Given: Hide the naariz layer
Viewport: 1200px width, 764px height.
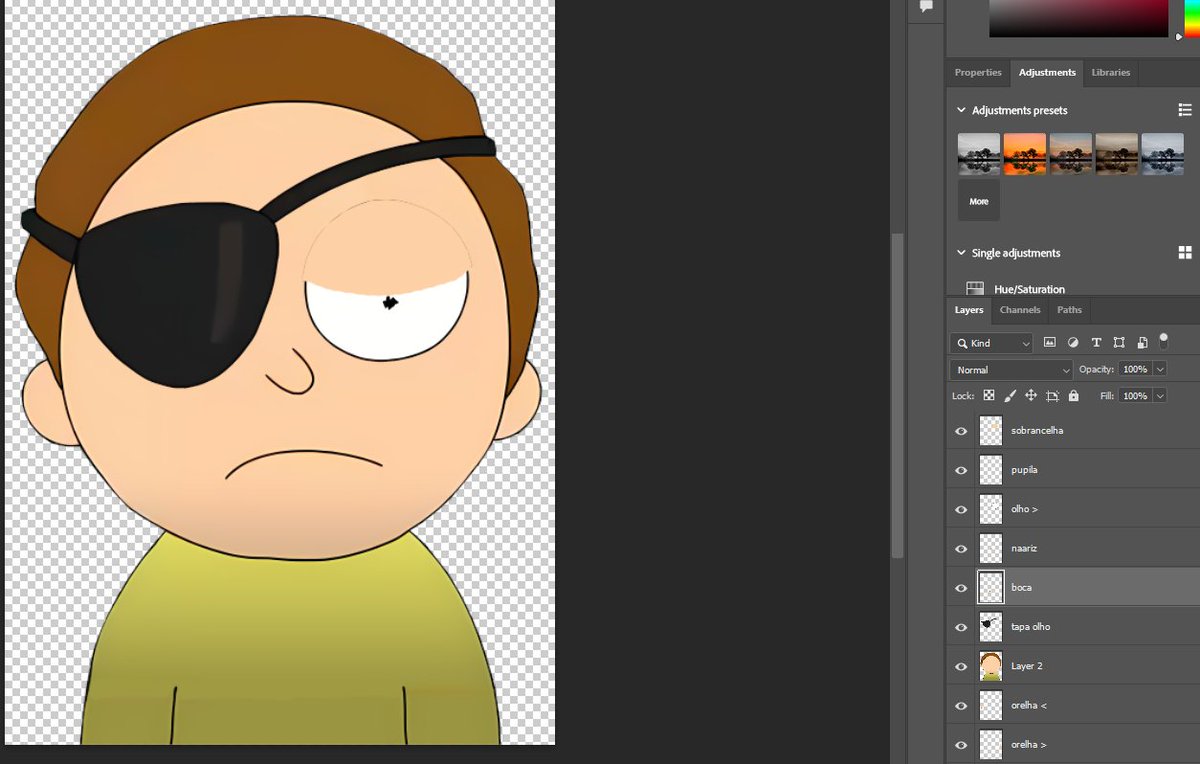Looking at the screenshot, I should tap(961, 549).
